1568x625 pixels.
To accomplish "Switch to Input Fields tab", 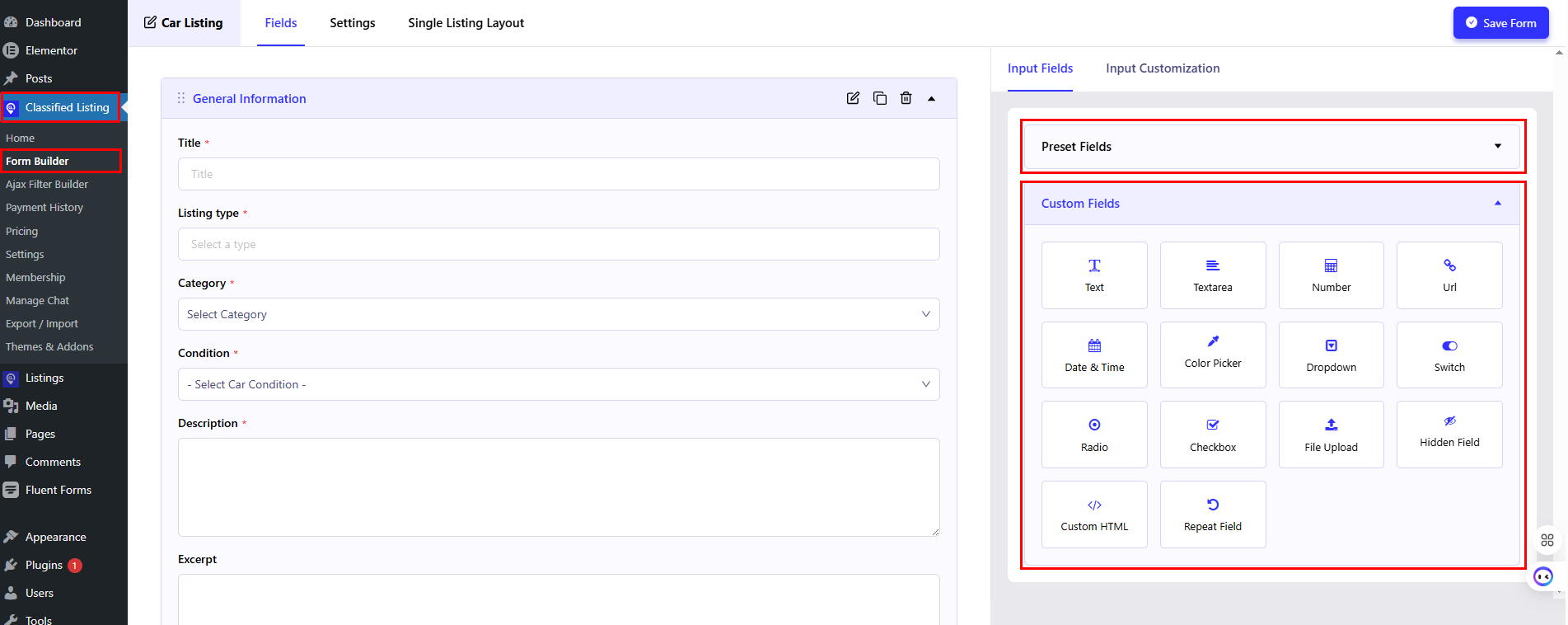I will tap(1040, 68).
